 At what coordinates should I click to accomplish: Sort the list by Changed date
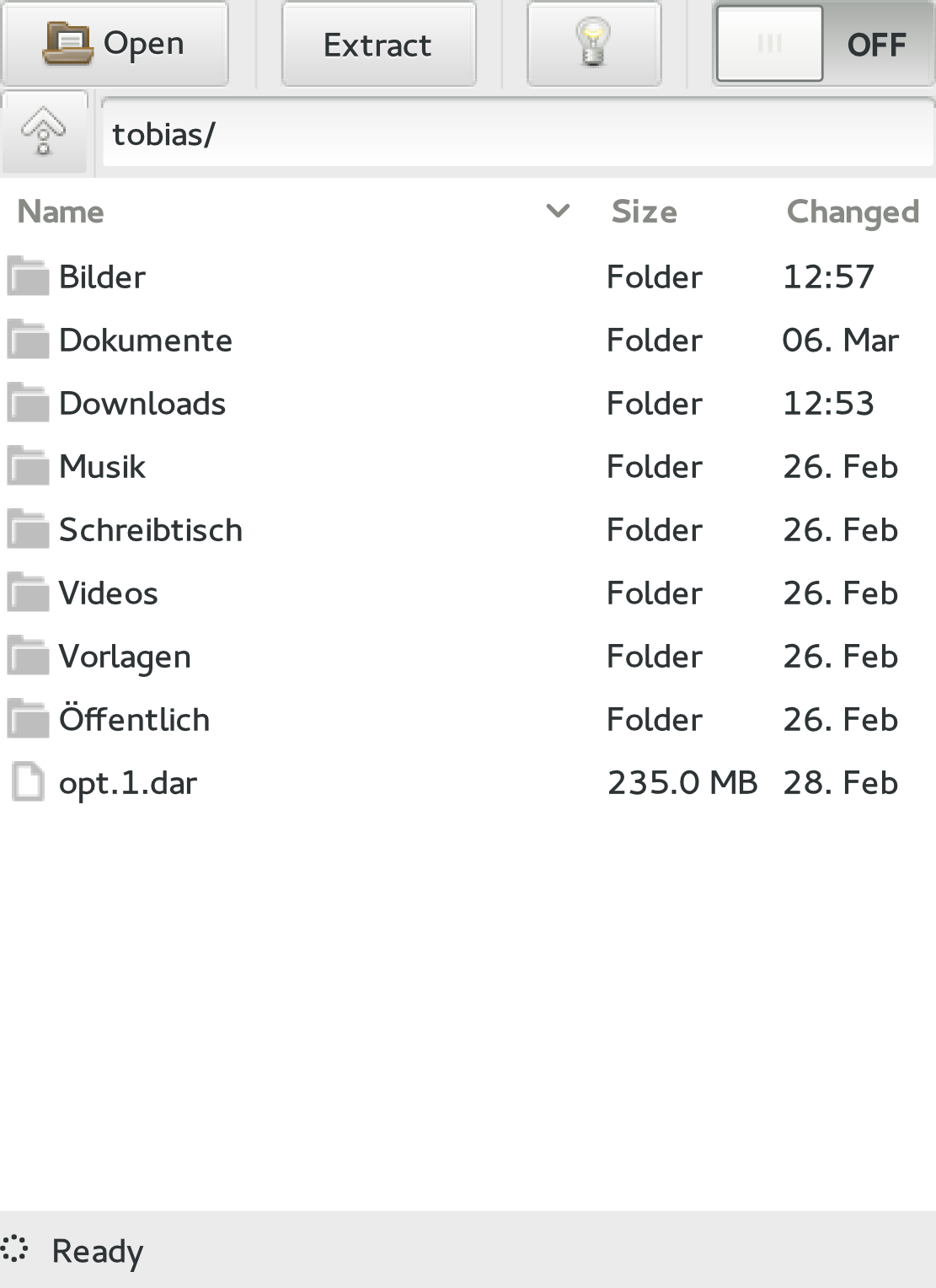pyautogui.click(x=853, y=212)
